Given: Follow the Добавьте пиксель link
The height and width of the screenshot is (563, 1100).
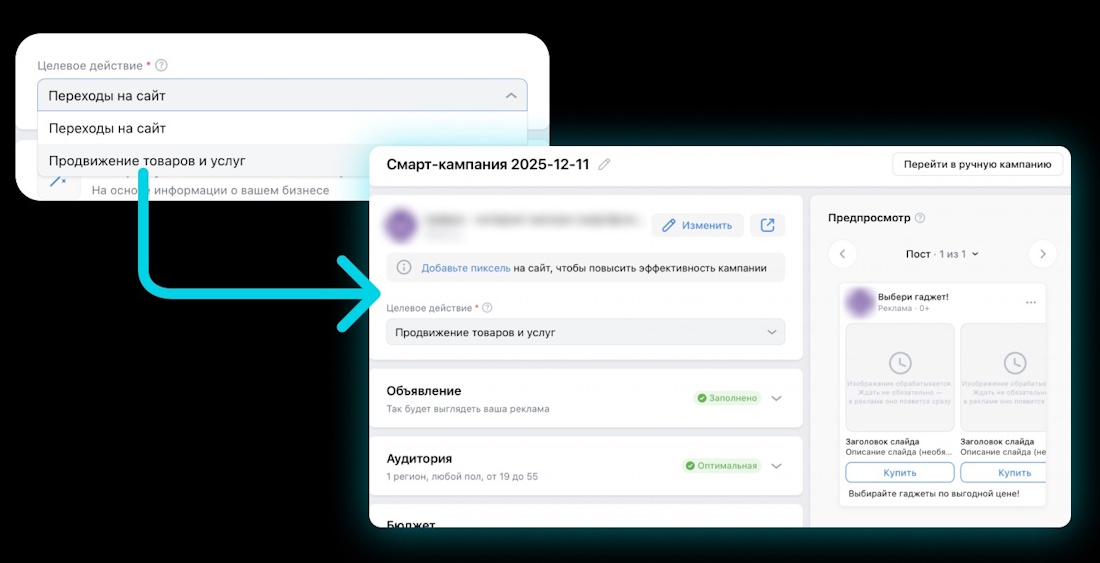Looking at the screenshot, I should click(x=466, y=268).
